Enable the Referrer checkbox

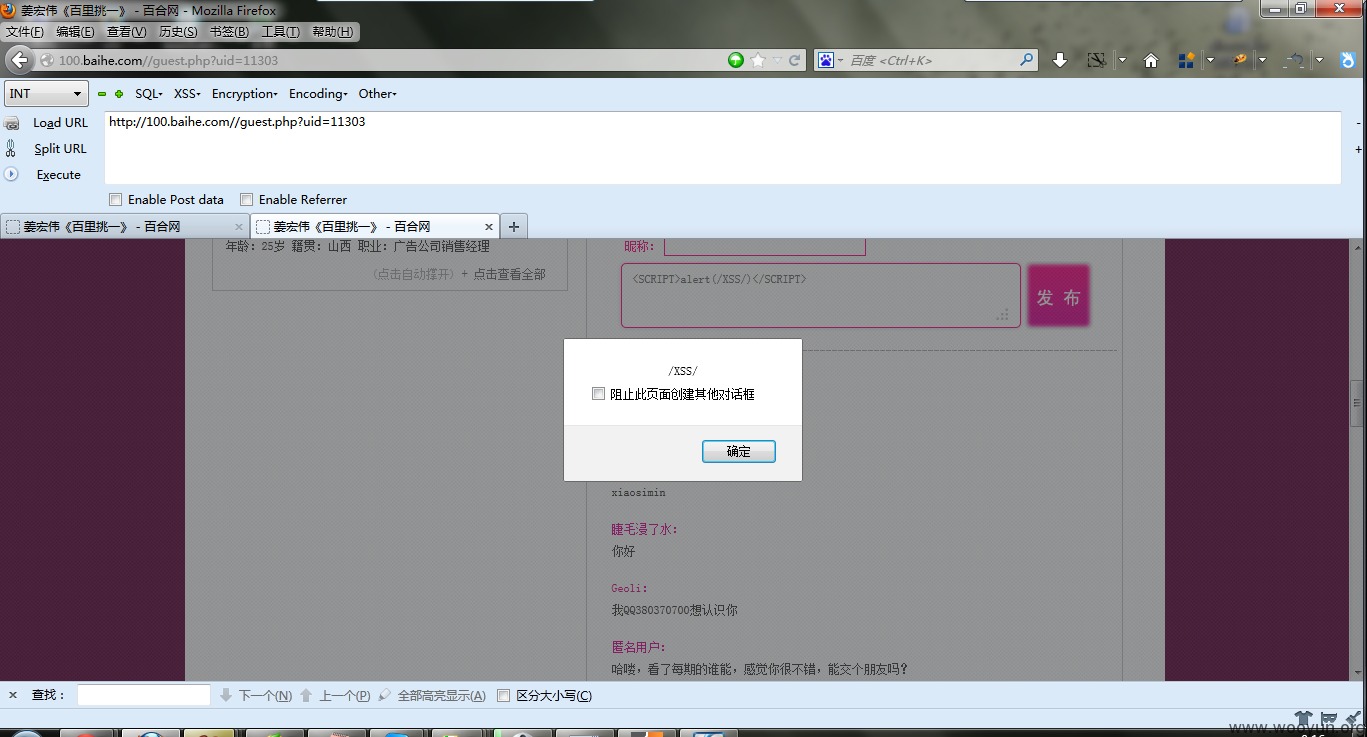[x=246, y=199]
